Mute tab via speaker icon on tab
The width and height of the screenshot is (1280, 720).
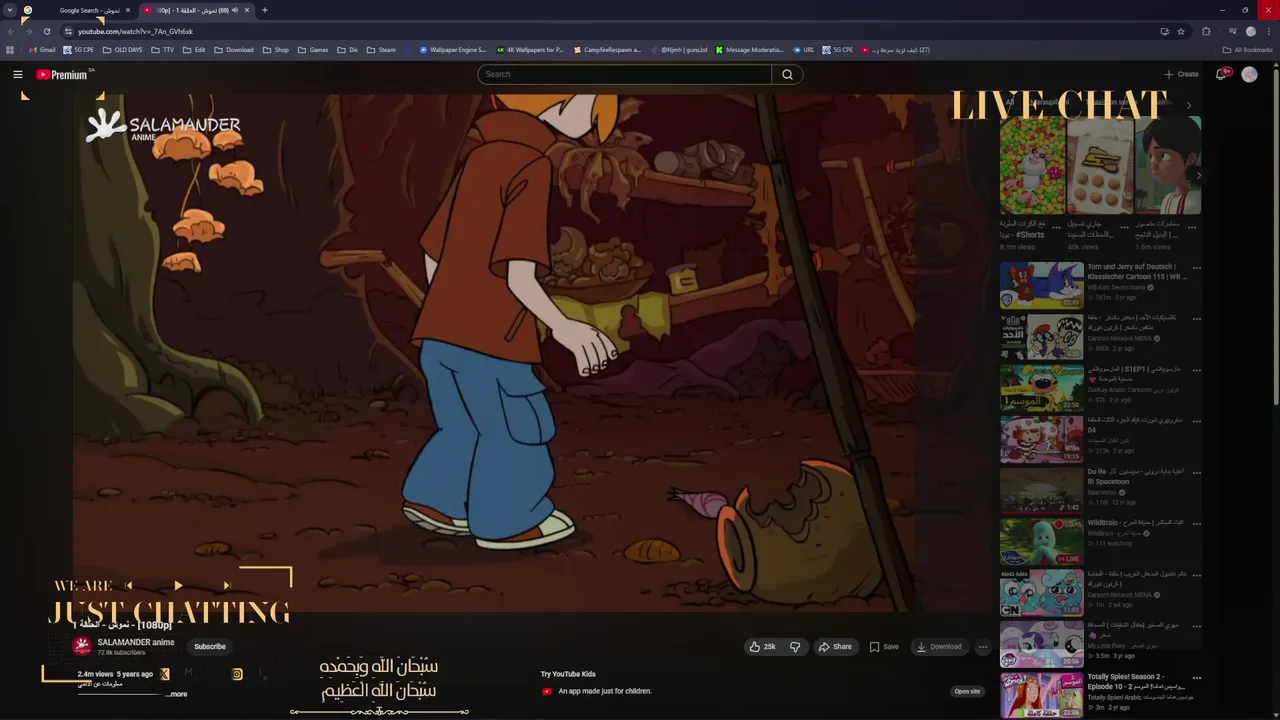[235, 10]
